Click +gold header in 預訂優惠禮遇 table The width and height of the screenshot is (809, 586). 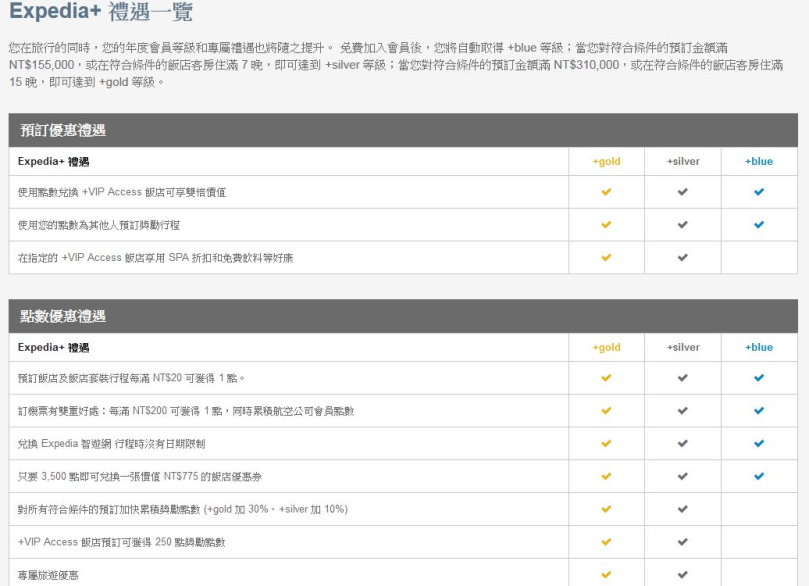[x=606, y=161]
